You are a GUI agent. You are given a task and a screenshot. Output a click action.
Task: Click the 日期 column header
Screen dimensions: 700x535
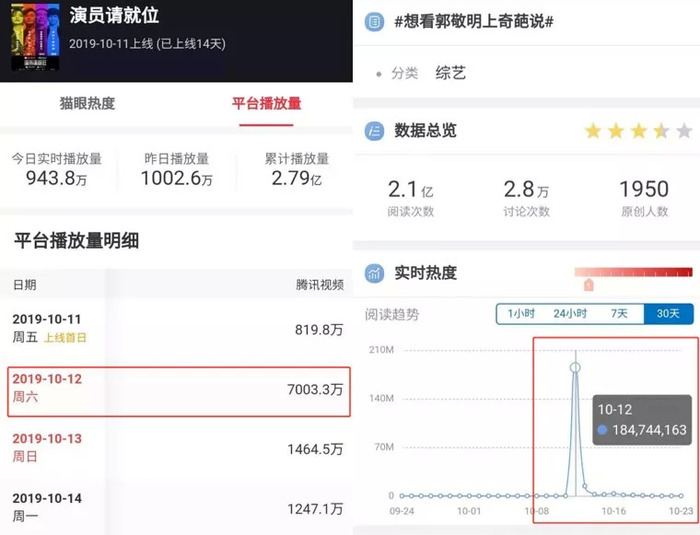point(25,285)
